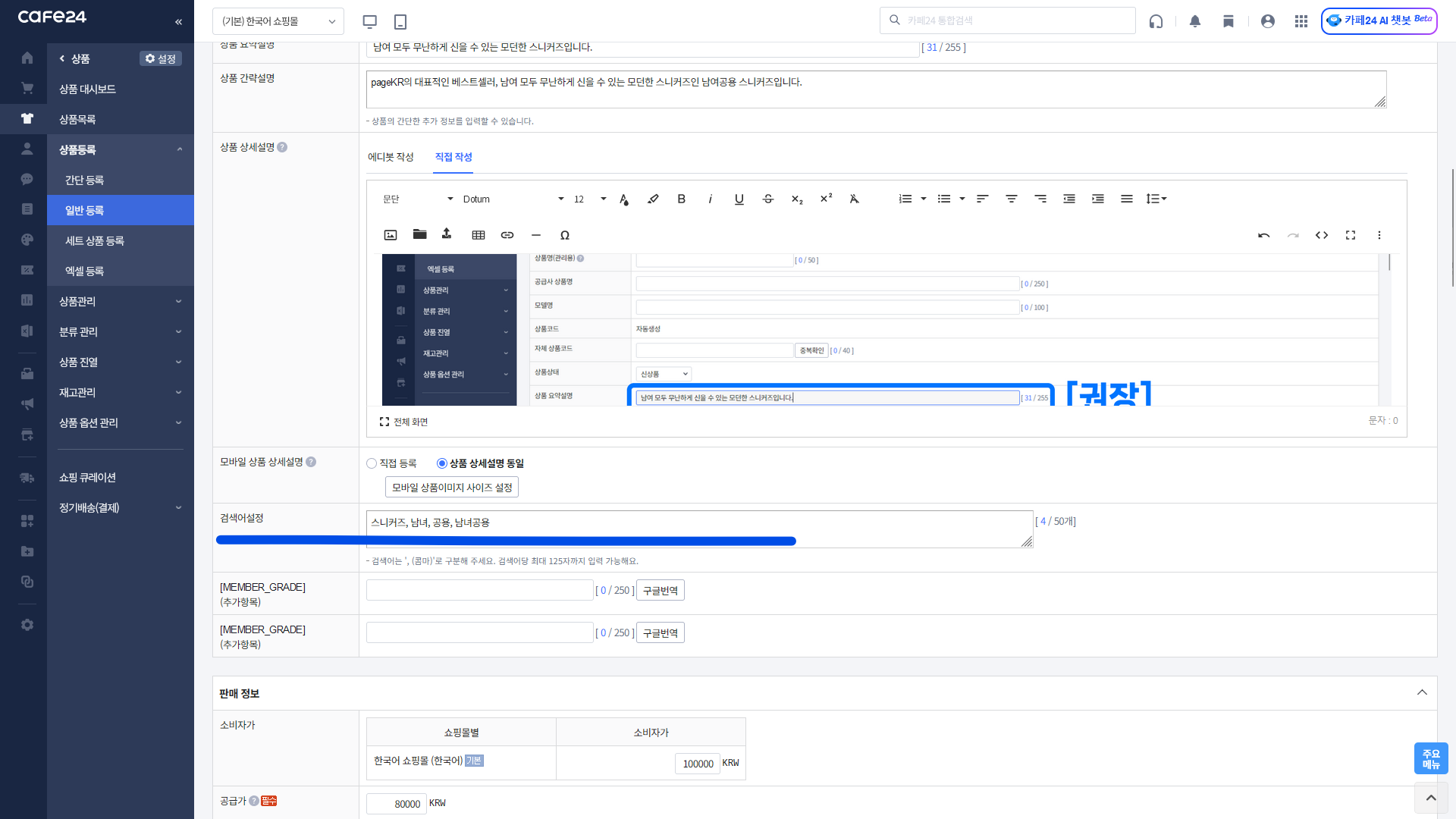
Task: Switch to the 에디봇 작성 tab
Action: point(391,157)
